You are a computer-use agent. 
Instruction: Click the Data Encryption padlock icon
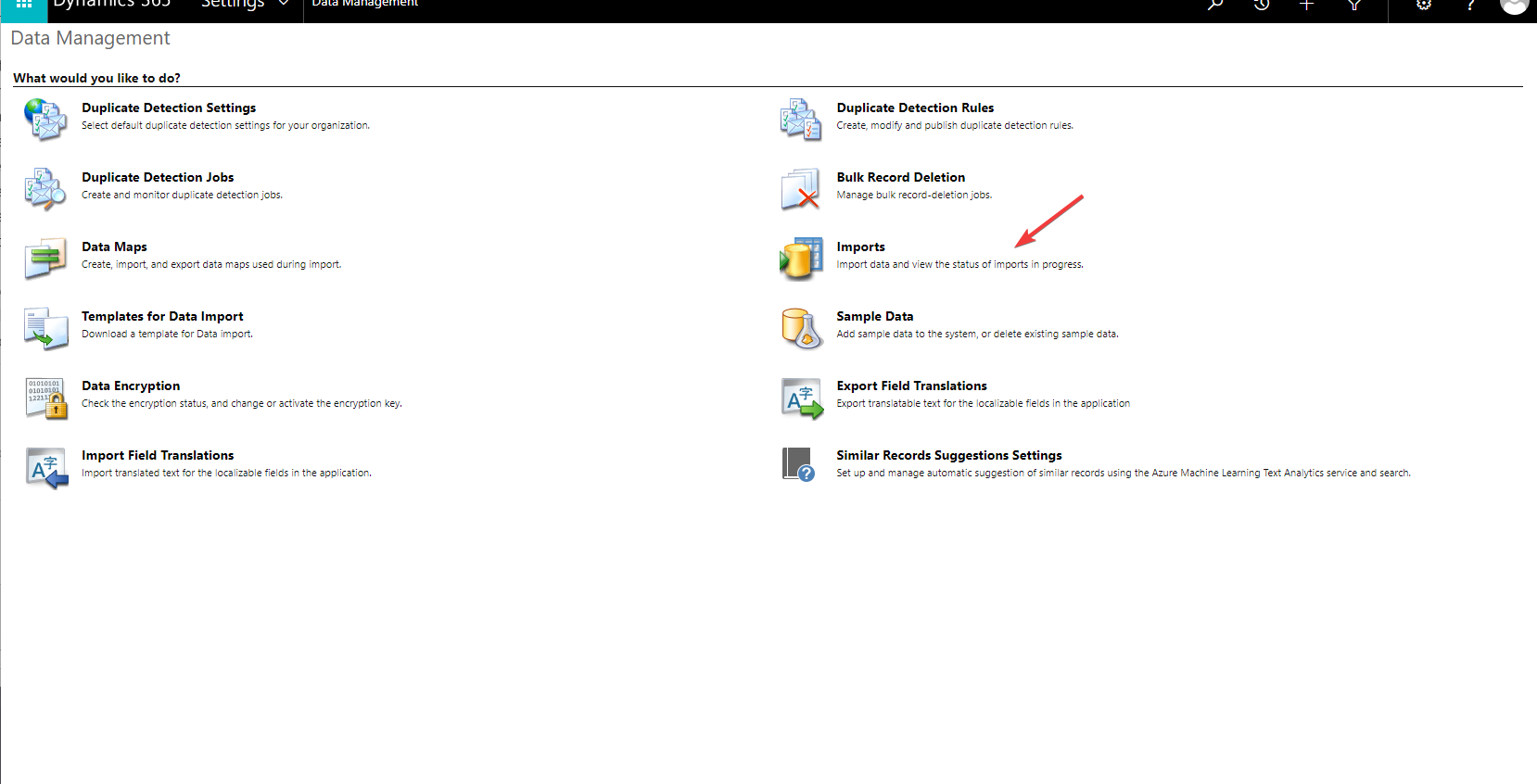45,398
